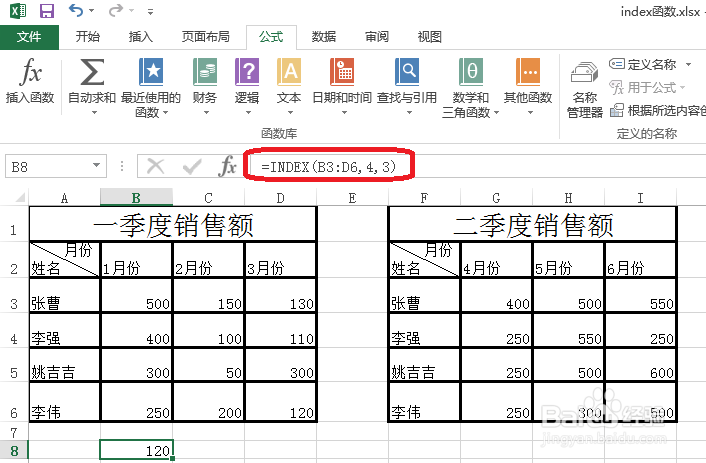Click cell C5 containing 50
The width and height of the screenshot is (706, 463).
208,365
